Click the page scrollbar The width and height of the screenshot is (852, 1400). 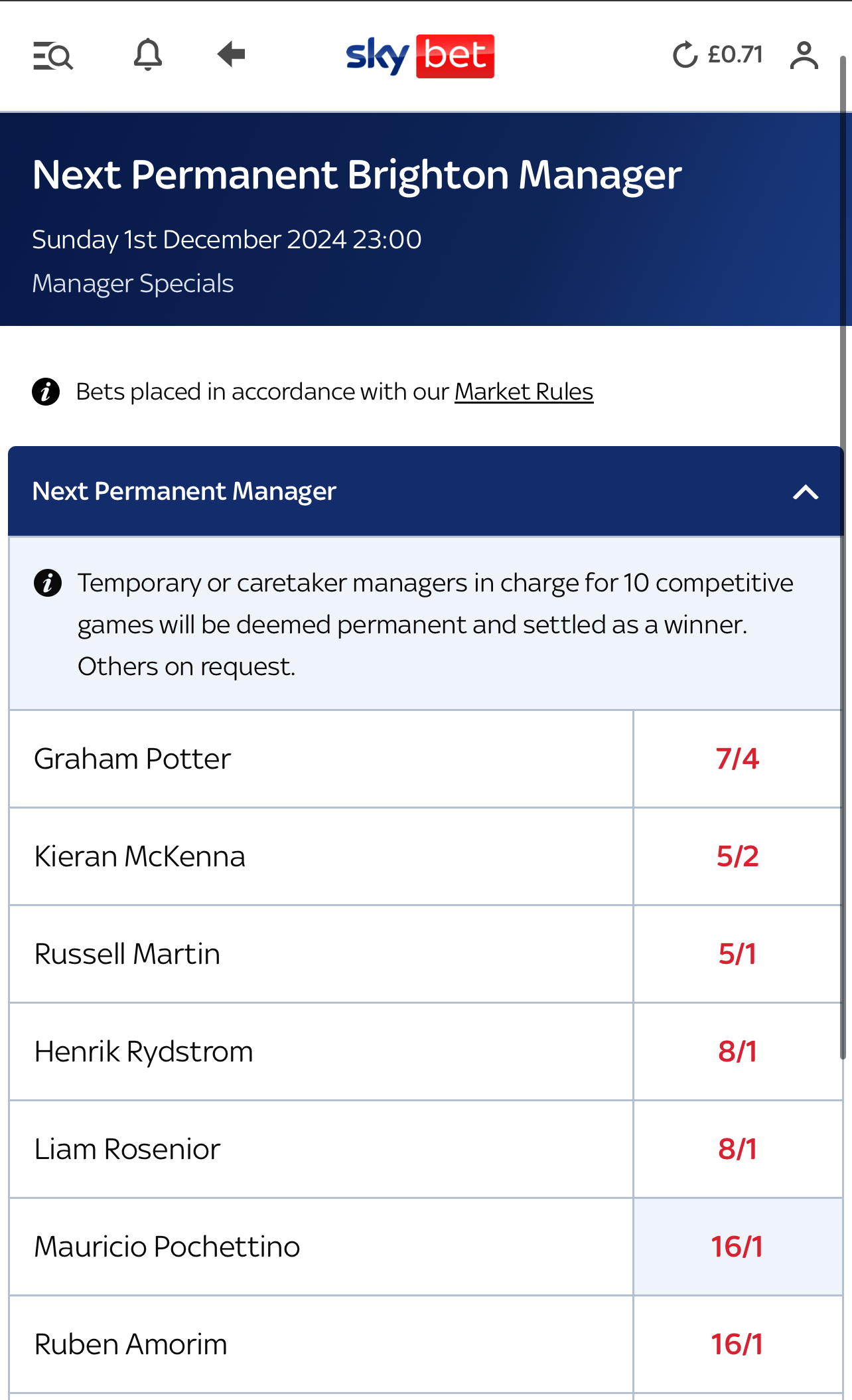pos(843,558)
